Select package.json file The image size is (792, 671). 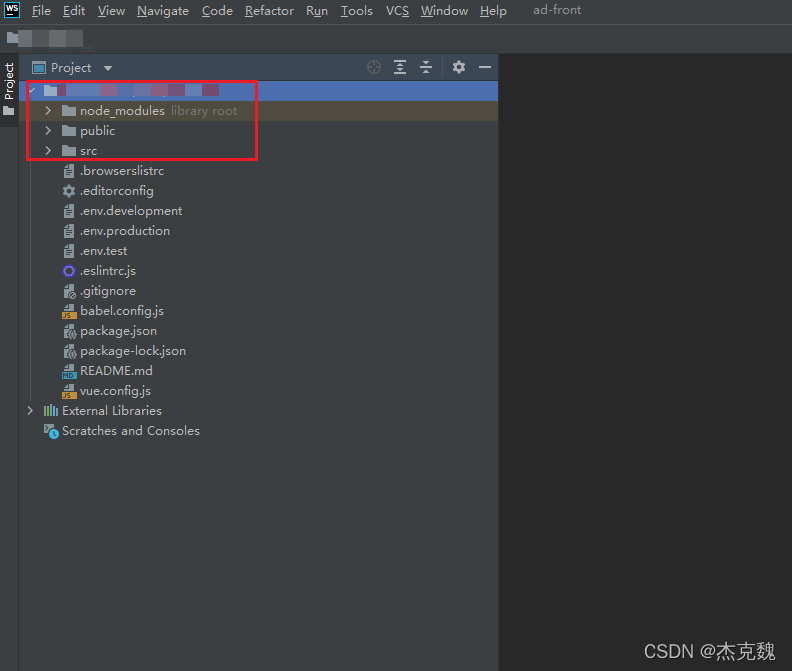pos(118,331)
